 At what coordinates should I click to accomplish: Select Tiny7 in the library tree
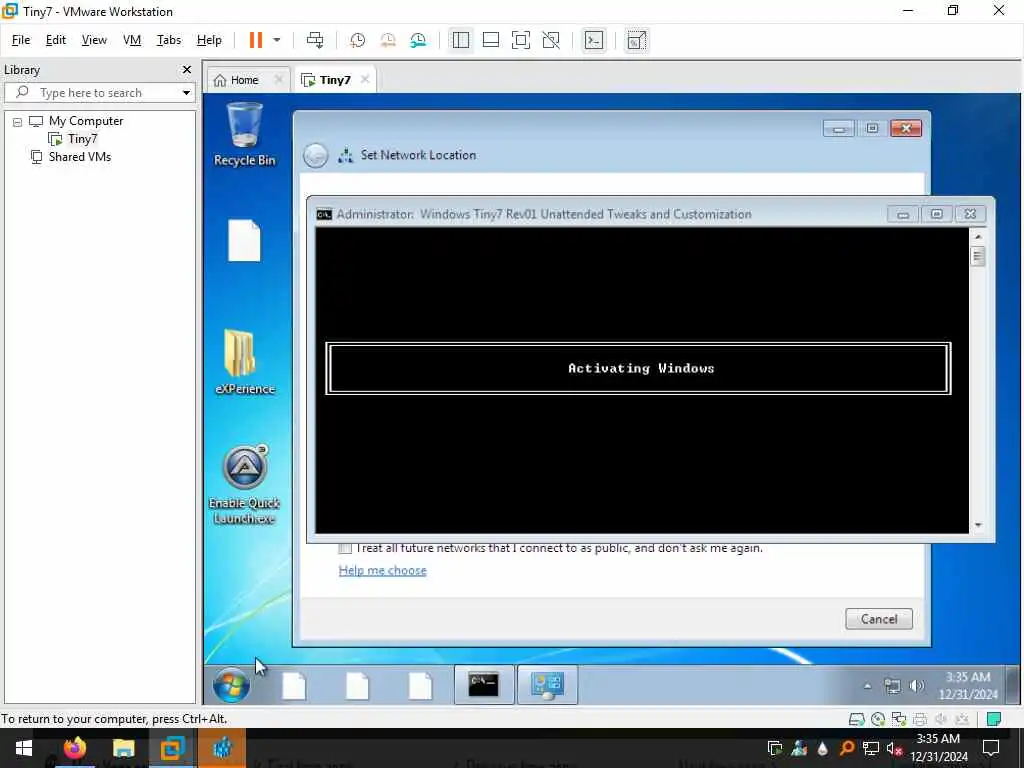click(x=82, y=138)
